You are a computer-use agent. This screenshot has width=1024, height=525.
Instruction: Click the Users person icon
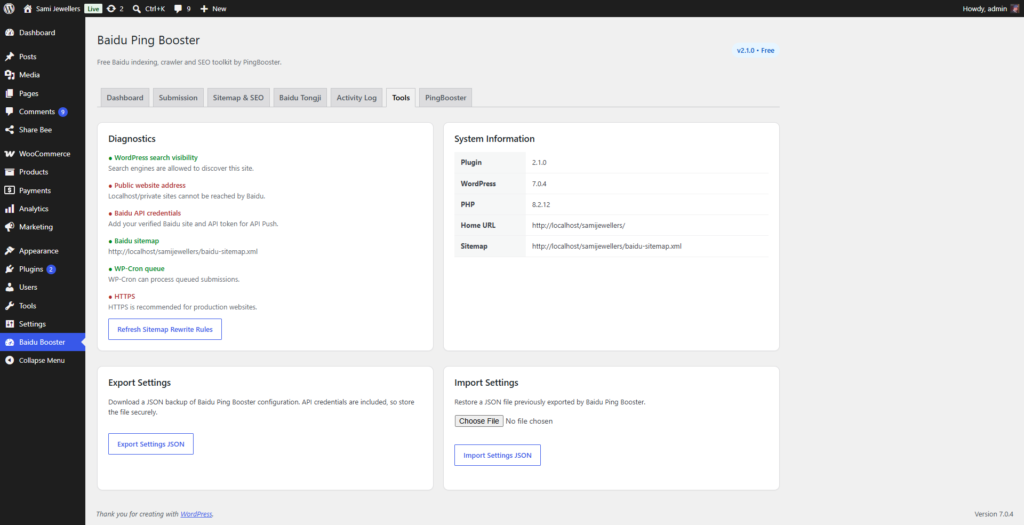pos(9,287)
